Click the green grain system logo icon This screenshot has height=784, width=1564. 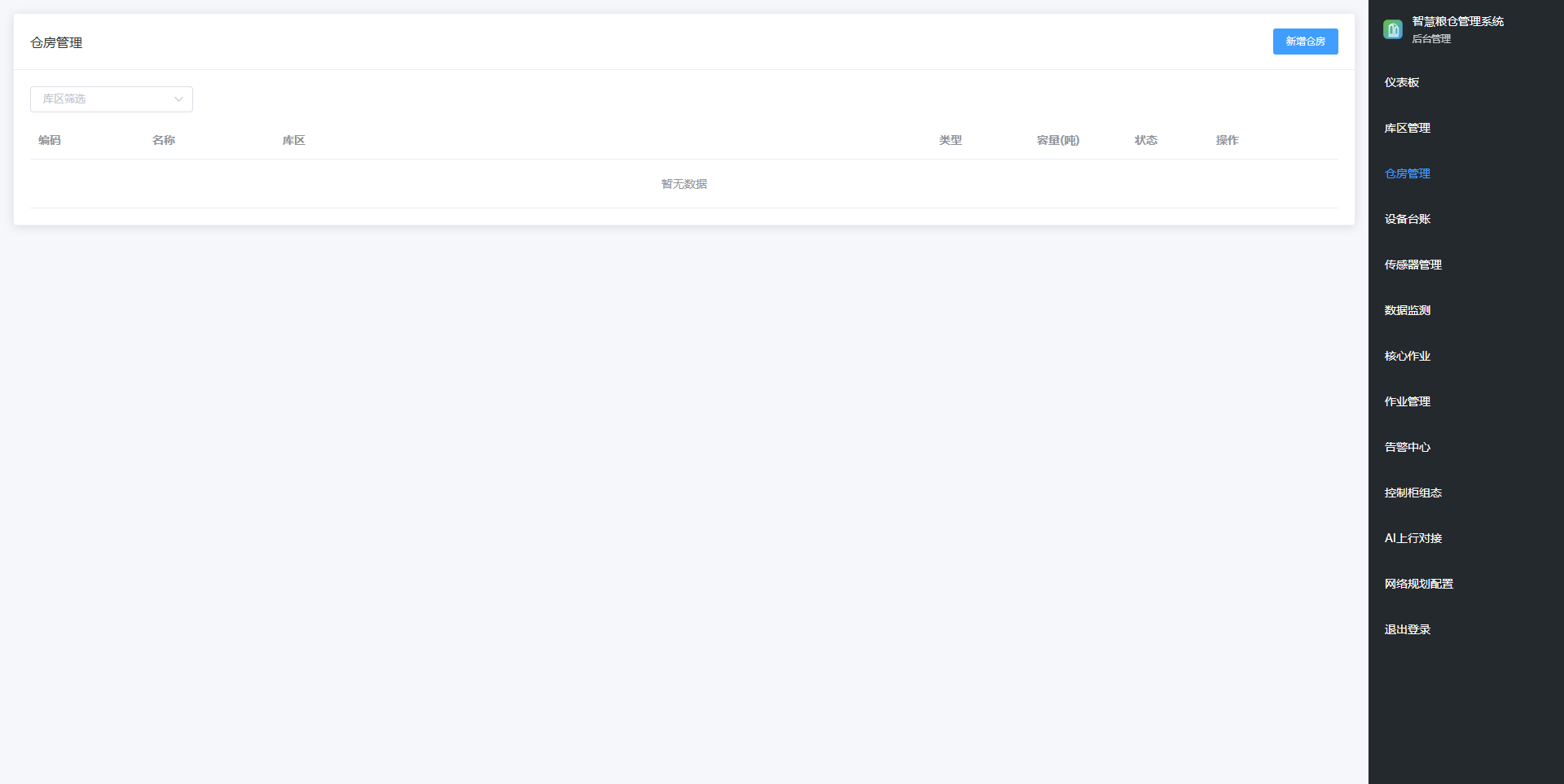(x=1392, y=30)
